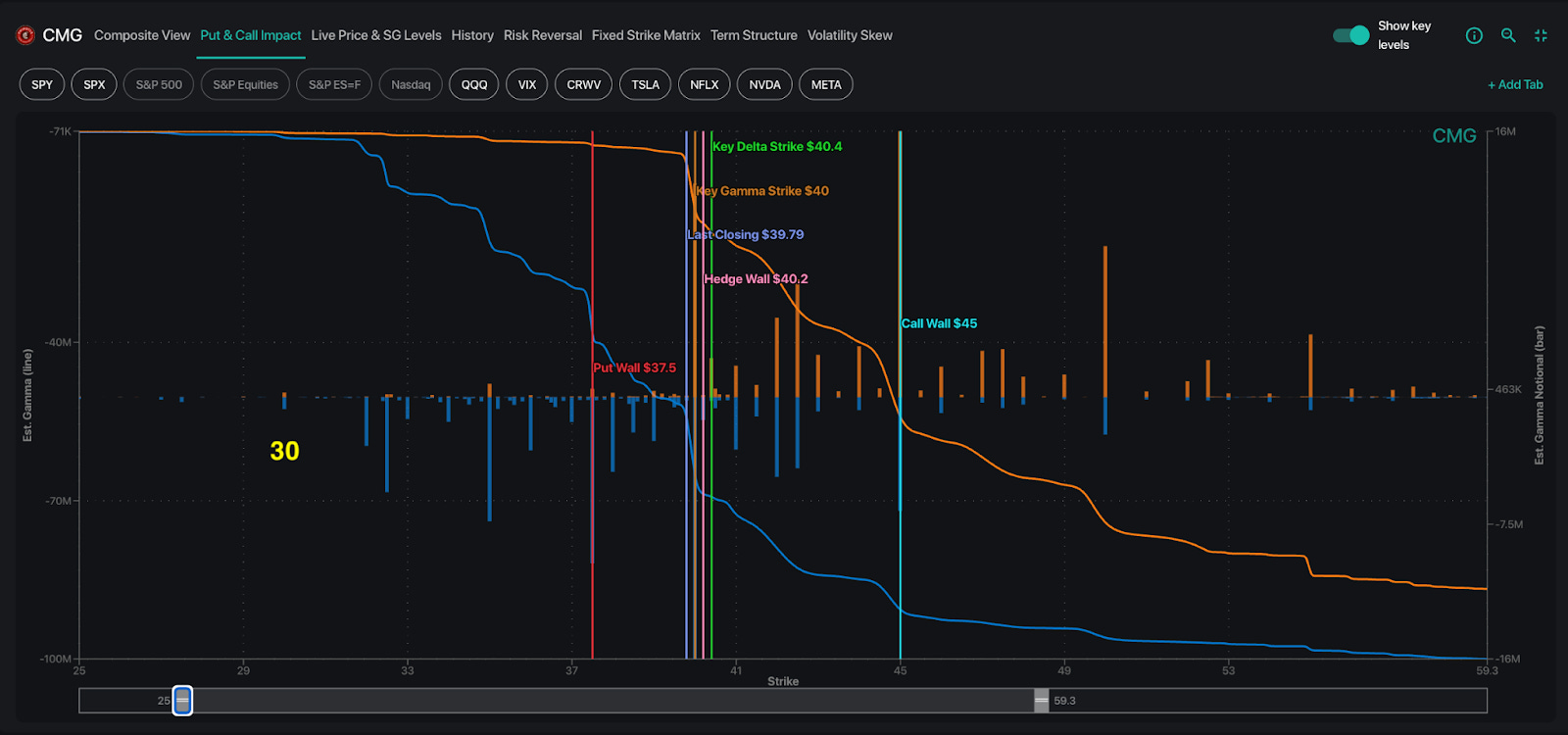Screen dimensions: 1568x735
Task: Click the collapse fullscreen icon
Action: point(1541,35)
